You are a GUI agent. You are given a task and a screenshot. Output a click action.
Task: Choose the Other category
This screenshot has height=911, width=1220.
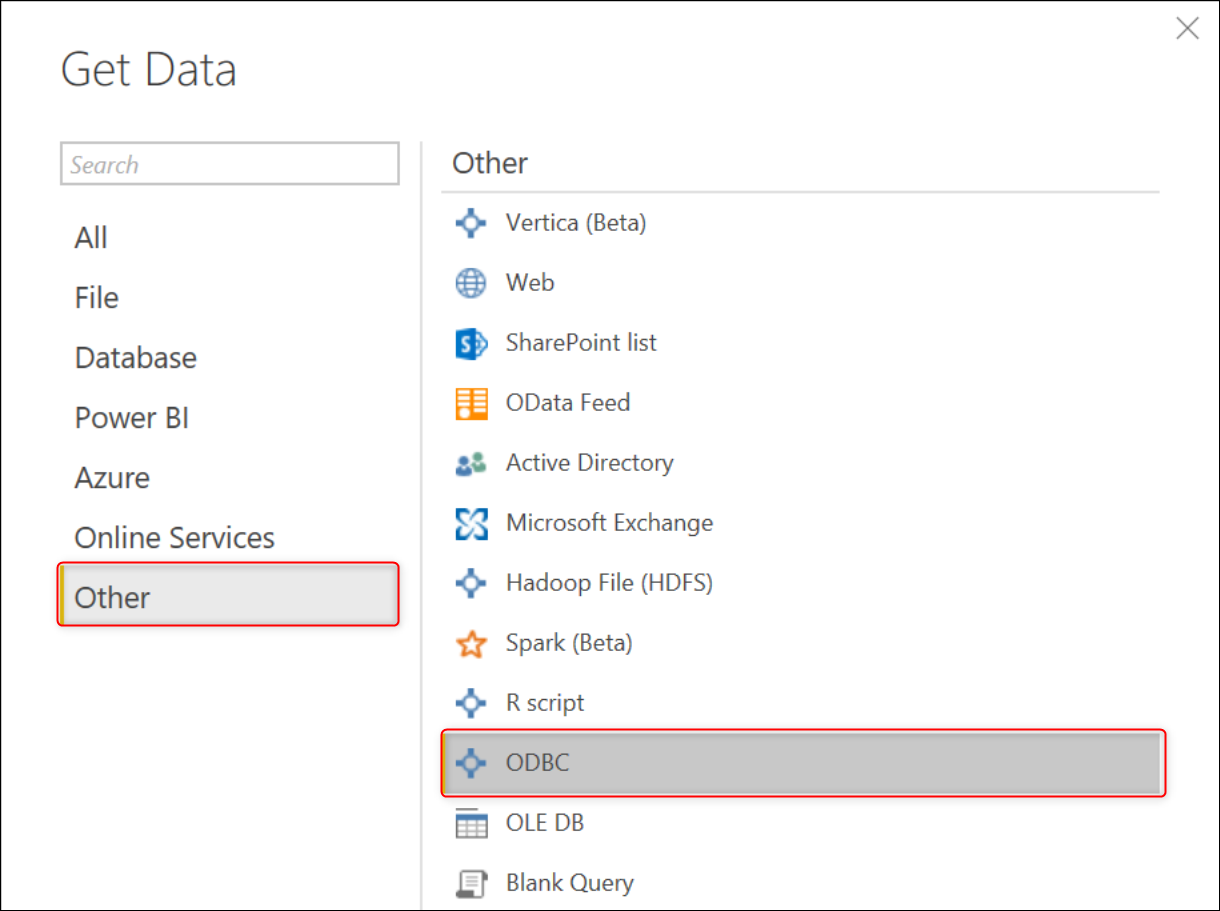click(111, 597)
